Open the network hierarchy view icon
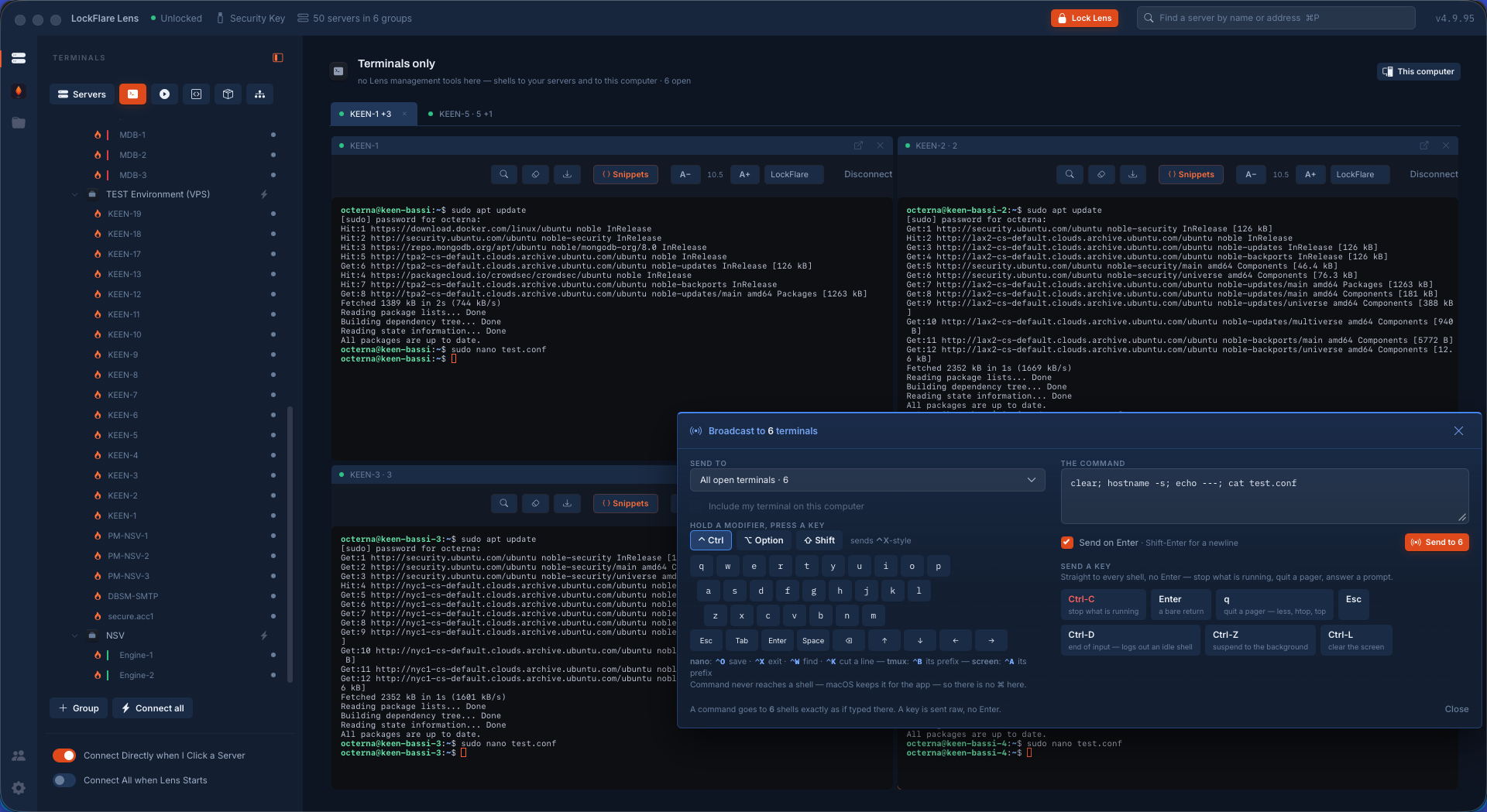The height and width of the screenshot is (812, 1487). 260,94
